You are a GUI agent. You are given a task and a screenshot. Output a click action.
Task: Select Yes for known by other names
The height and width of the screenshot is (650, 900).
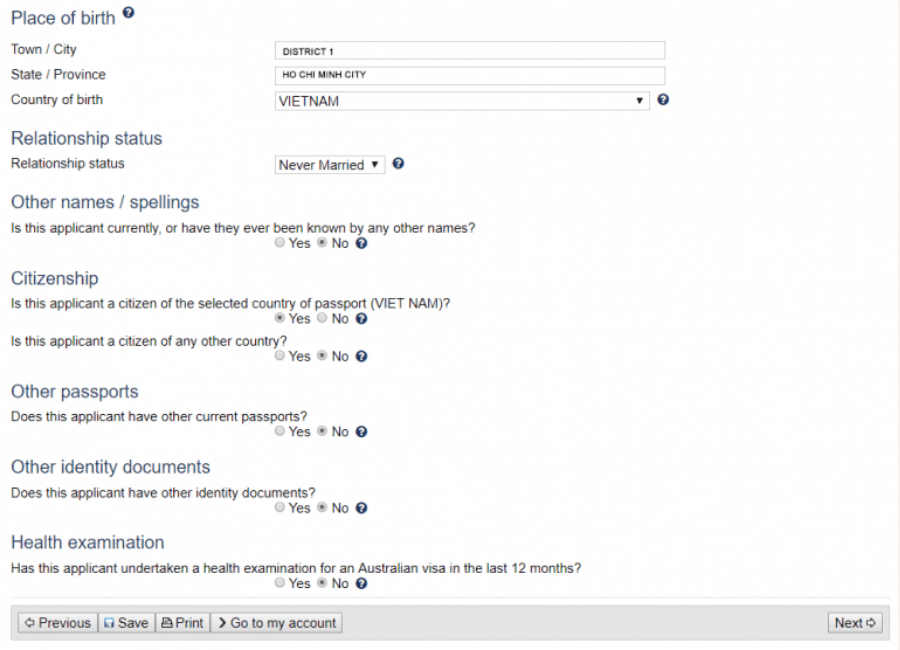[x=280, y=243]
